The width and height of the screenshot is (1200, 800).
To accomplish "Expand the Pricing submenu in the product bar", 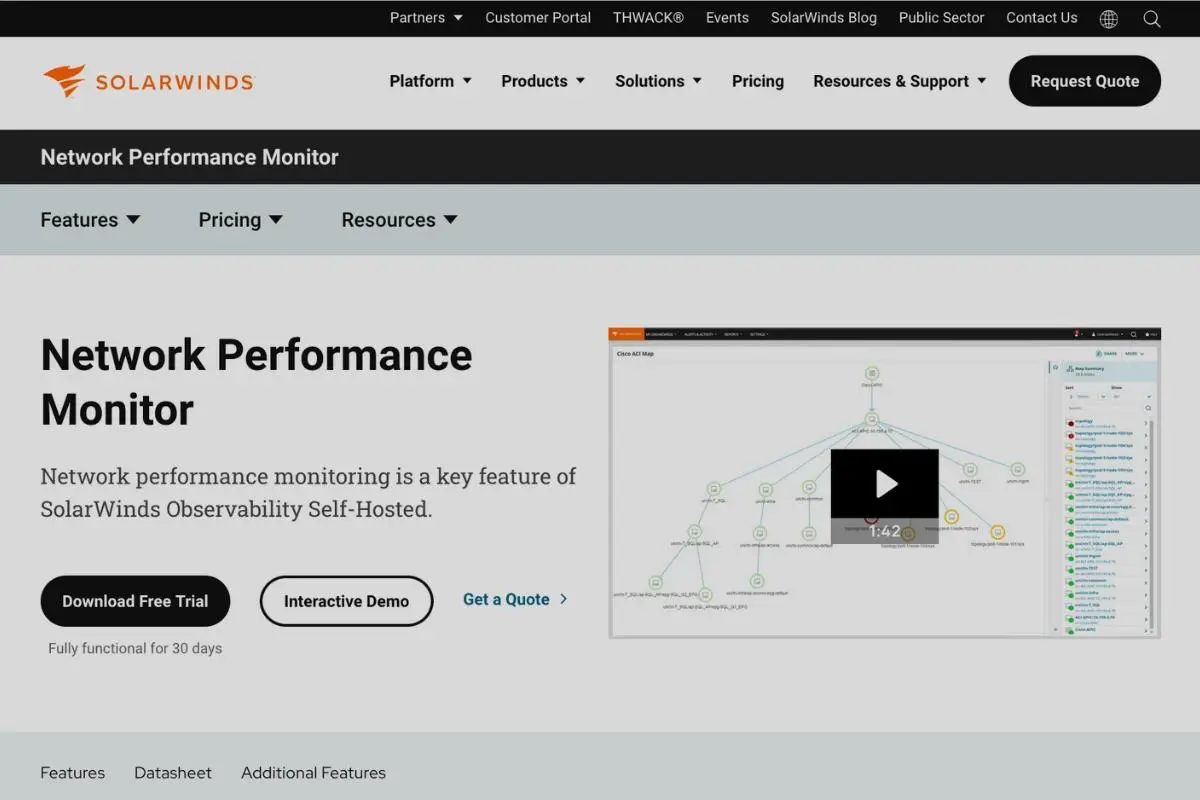I will (240, 220).
